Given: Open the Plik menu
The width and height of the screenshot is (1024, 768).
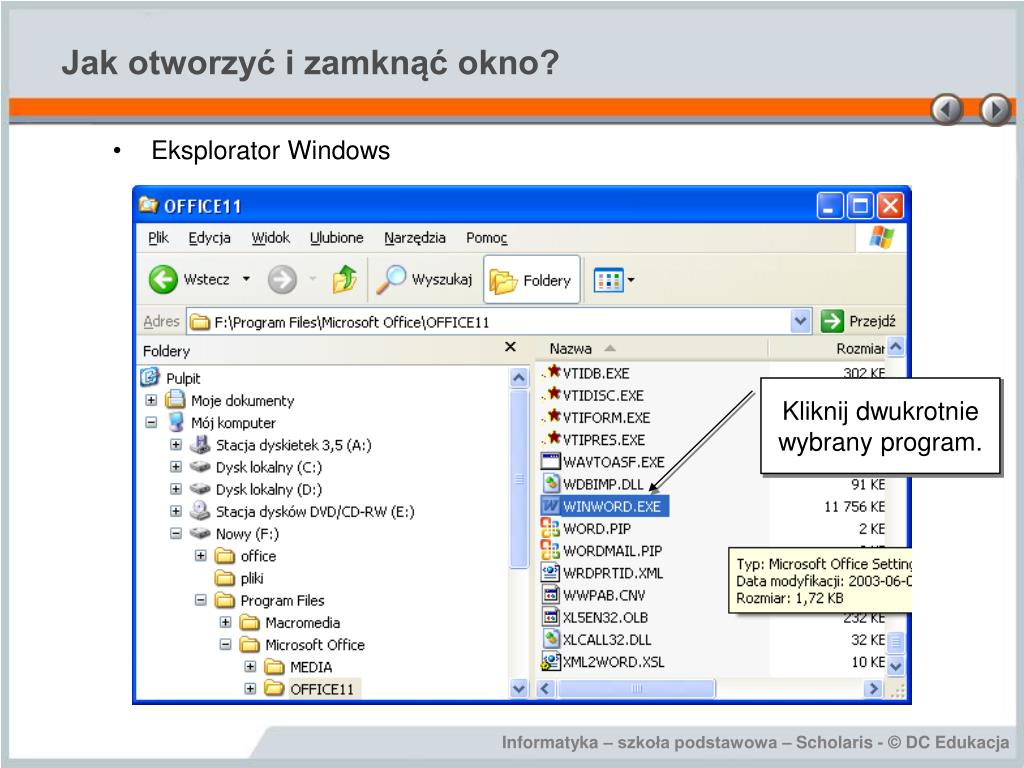Looking at the screenshot, I should (x=158, y=238).
